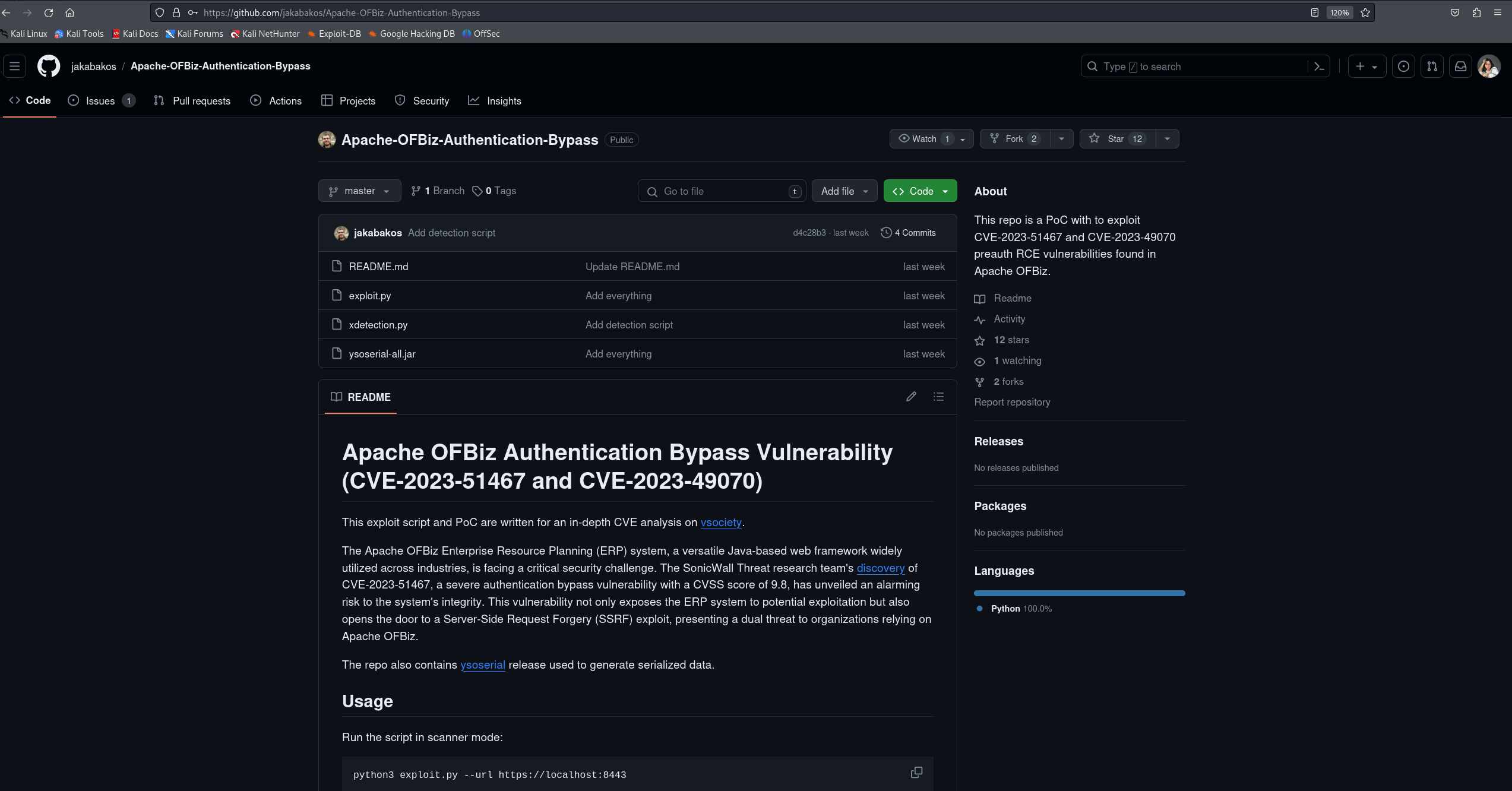Bookmark this page with star icon
This screenshot has width=1512, height=791.
click(1365, 12)
